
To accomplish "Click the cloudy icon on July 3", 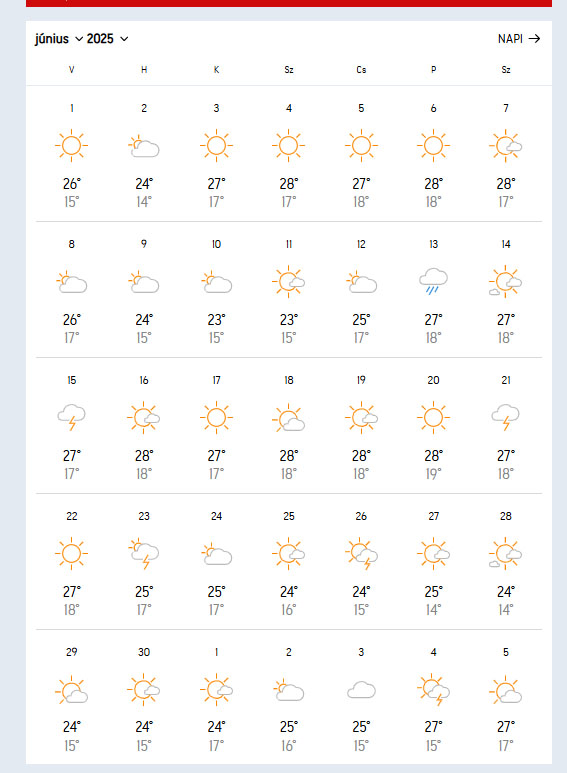I will coord(361,690).
